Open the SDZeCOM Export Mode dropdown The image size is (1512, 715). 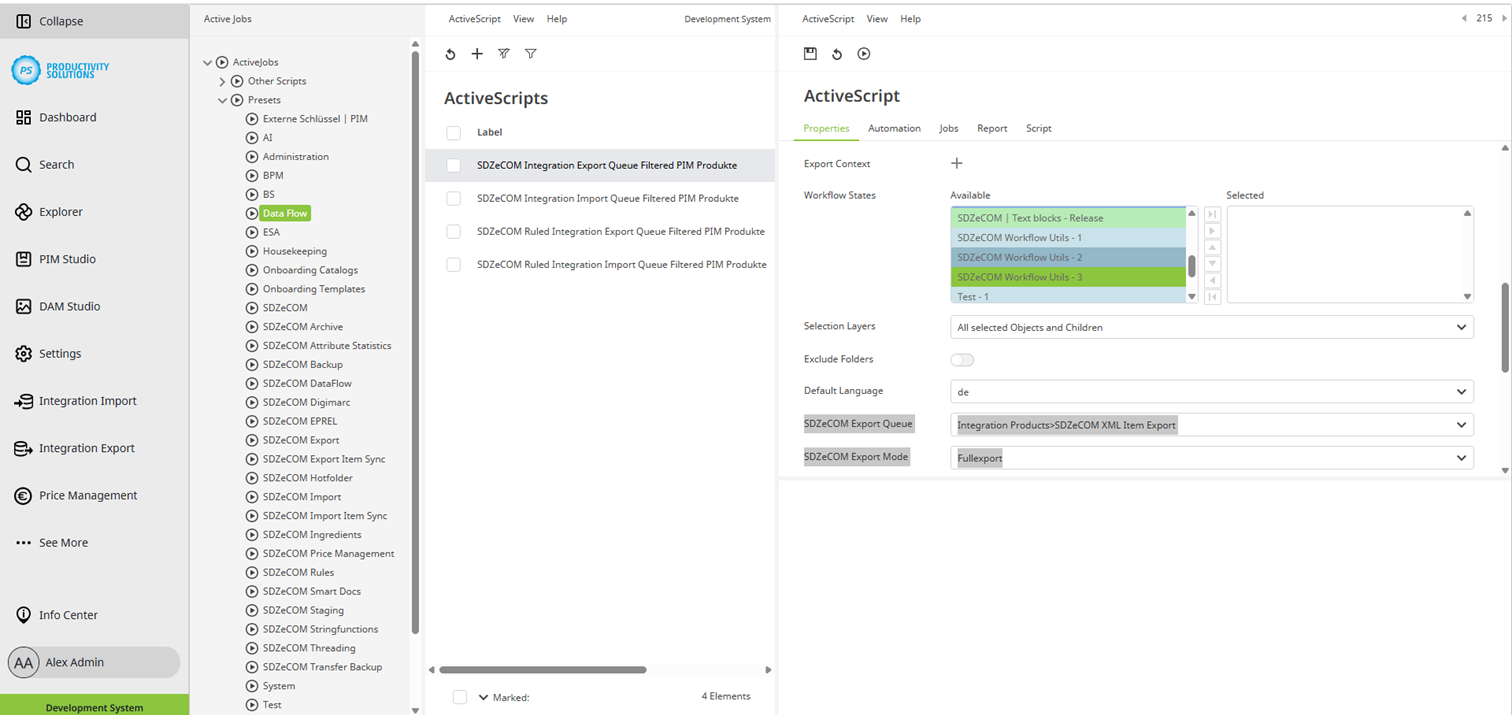(x=1211, y=456)
